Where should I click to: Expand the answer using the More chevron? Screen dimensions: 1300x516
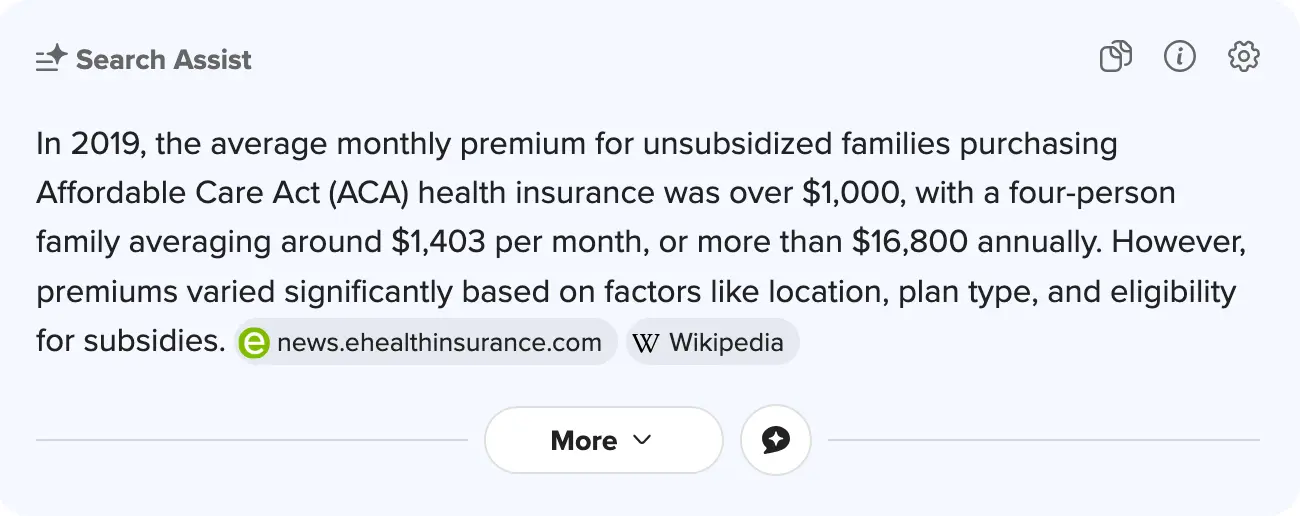coord(643,440)
